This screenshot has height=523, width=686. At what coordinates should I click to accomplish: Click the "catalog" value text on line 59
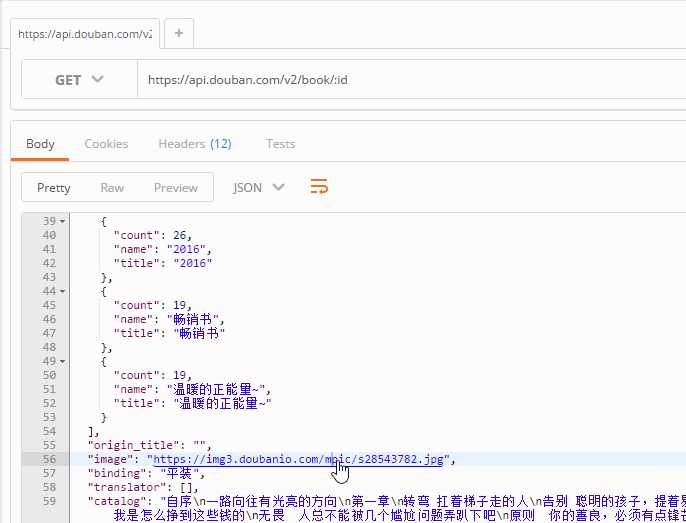click(400, 501)
